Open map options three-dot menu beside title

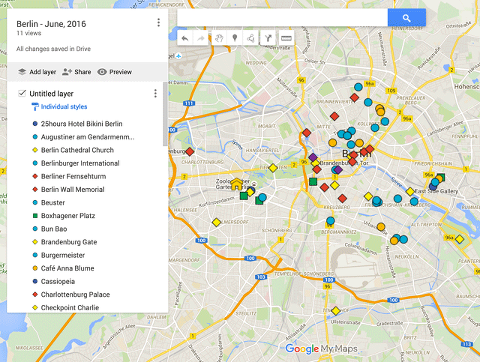158,23
